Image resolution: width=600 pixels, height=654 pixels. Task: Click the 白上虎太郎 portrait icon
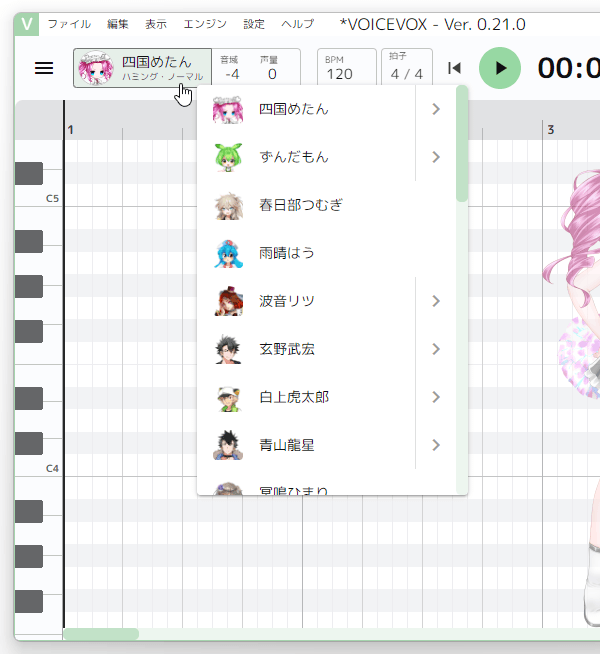click(228, 397)
